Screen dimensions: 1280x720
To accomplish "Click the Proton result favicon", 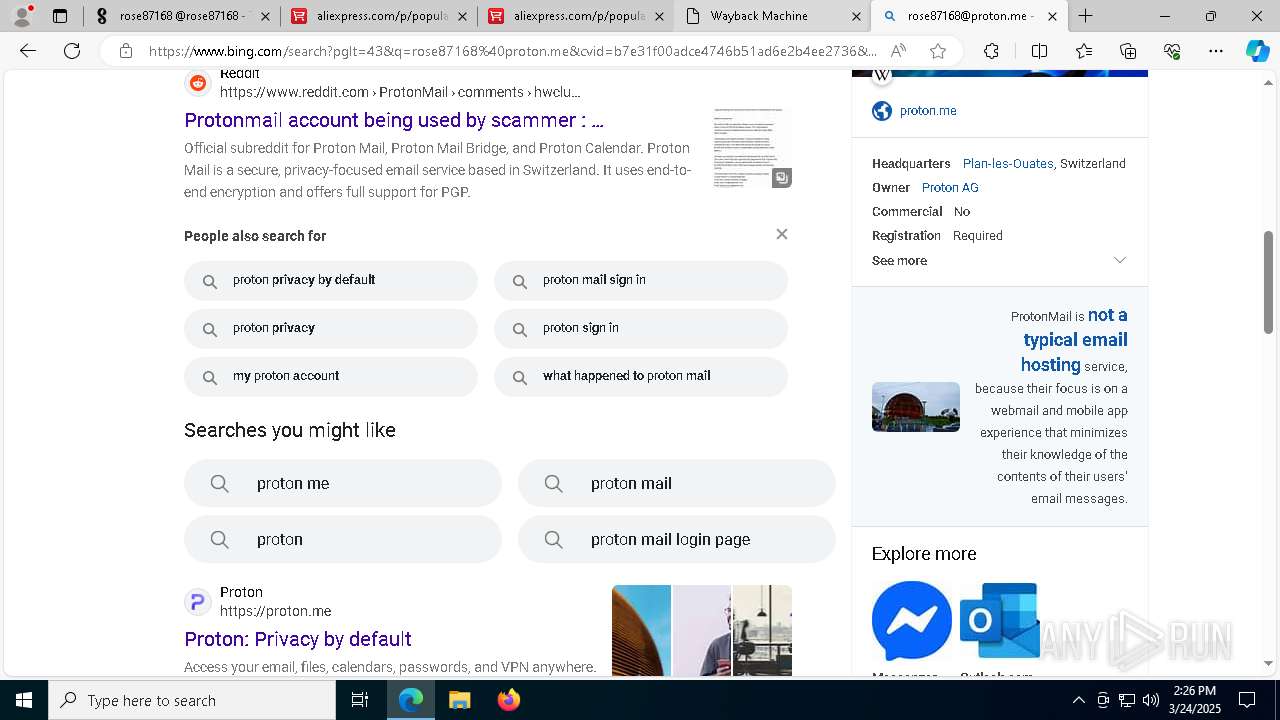I will (x=198, y=602).
